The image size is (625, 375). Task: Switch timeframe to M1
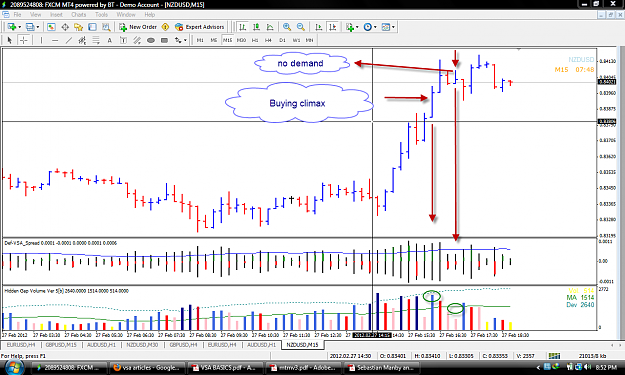click(x=200, y=40)
